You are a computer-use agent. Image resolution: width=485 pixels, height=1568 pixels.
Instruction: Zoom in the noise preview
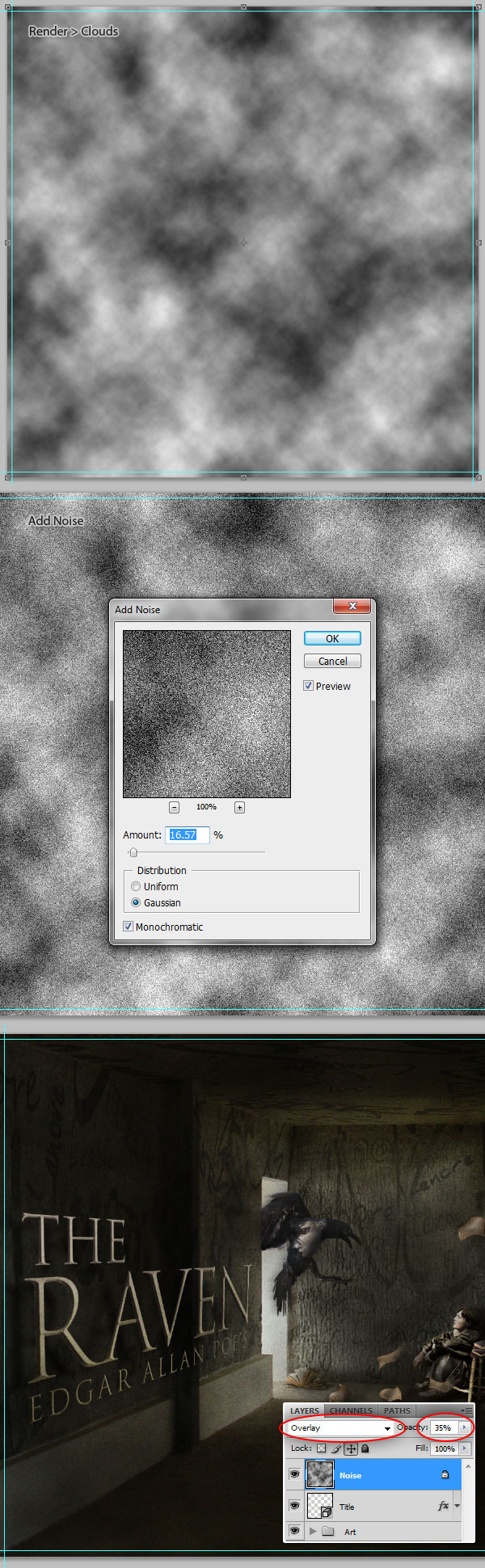239,807
